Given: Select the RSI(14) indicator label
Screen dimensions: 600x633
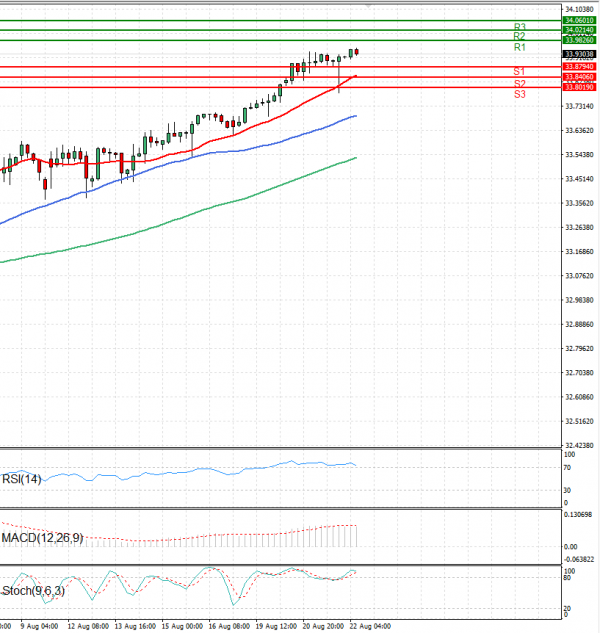Looking at the screenshot, I should [x=23, y=479].
